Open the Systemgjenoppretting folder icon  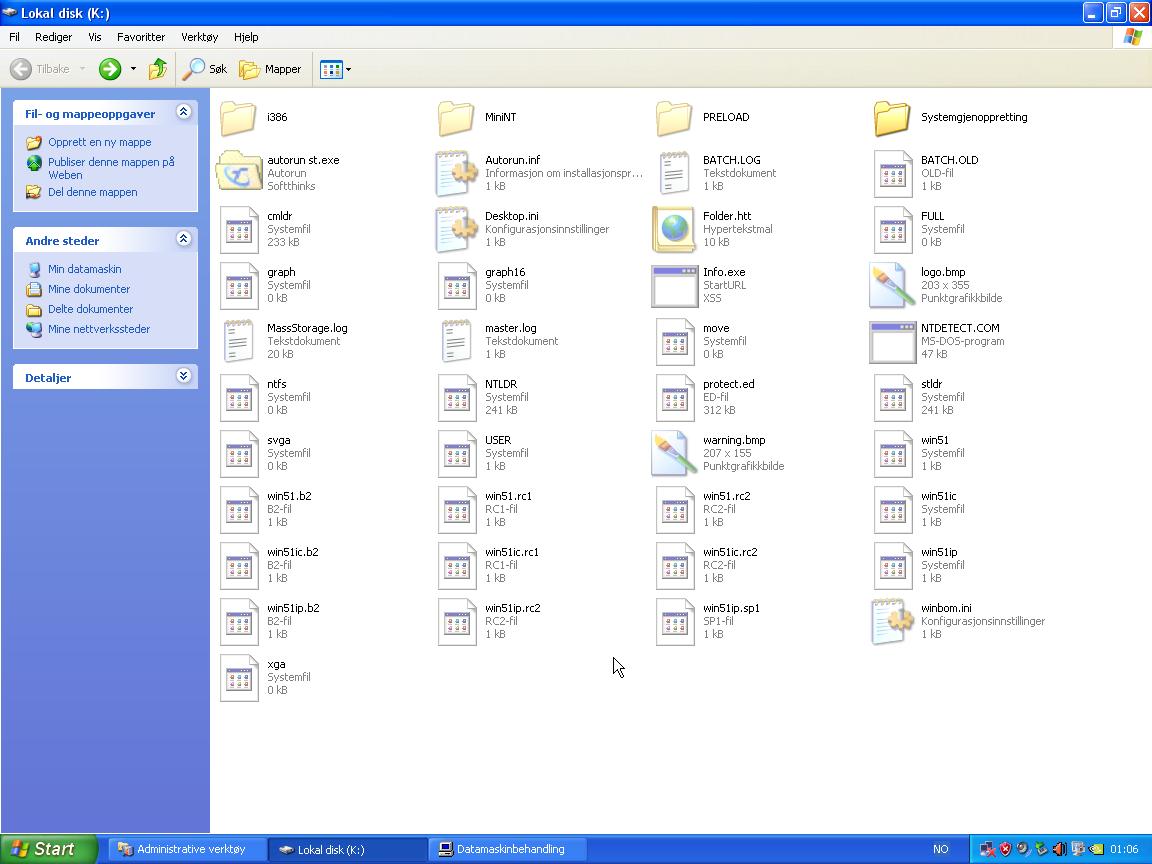tap(892, 118)
